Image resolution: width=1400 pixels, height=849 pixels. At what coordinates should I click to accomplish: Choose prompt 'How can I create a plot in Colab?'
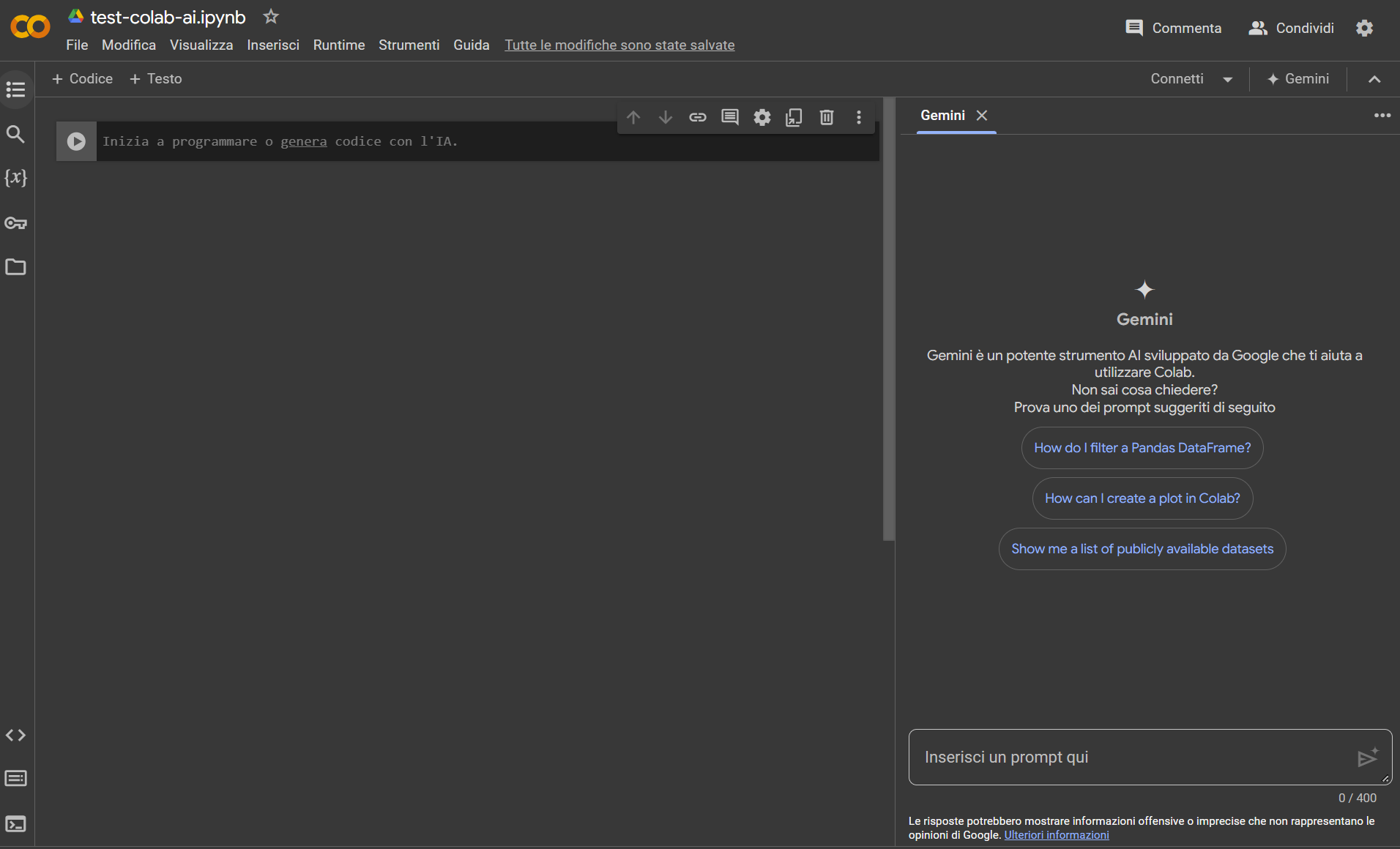[1142, 498]
